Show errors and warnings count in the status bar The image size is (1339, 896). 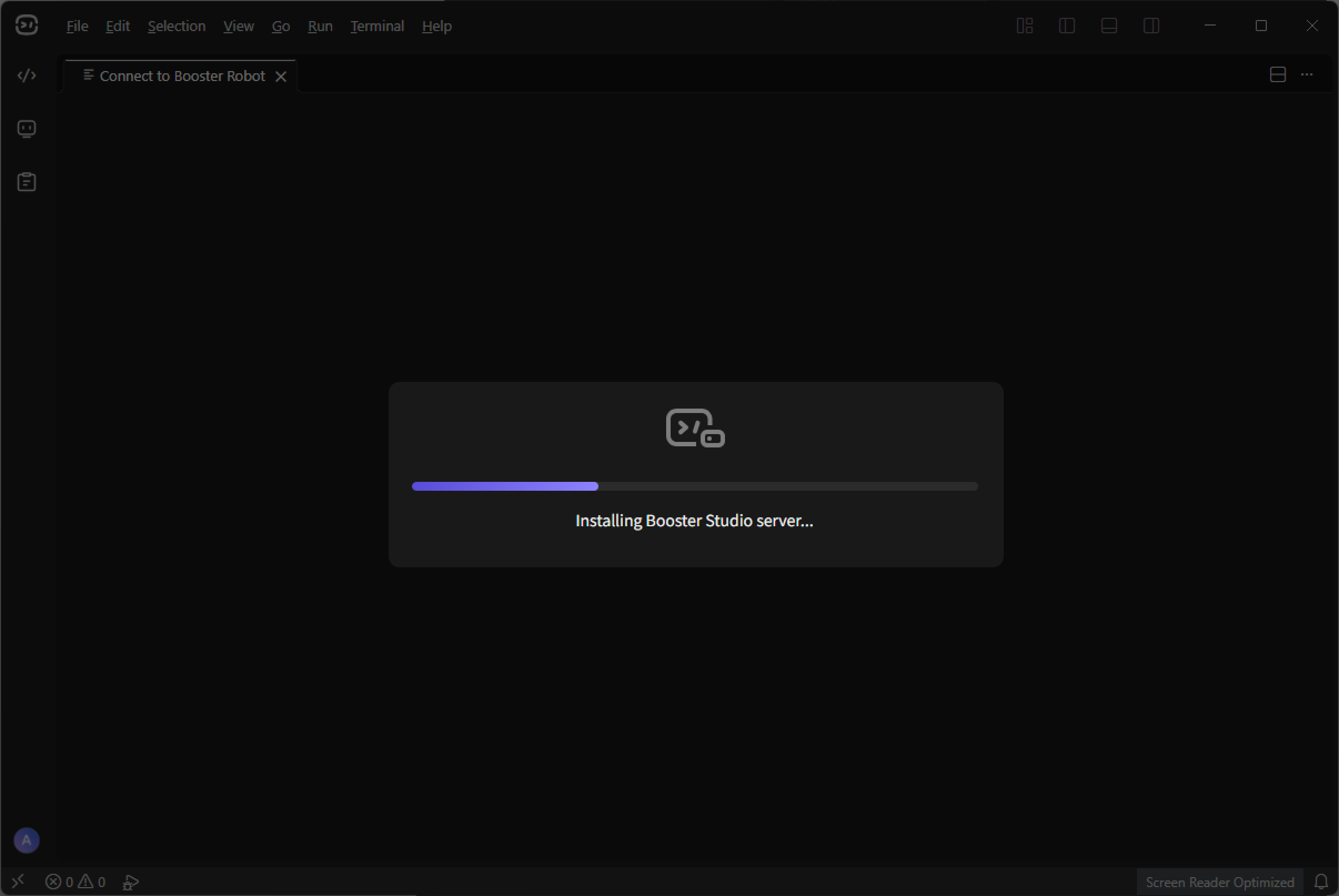pyautogui.click(x=75, y=882)
